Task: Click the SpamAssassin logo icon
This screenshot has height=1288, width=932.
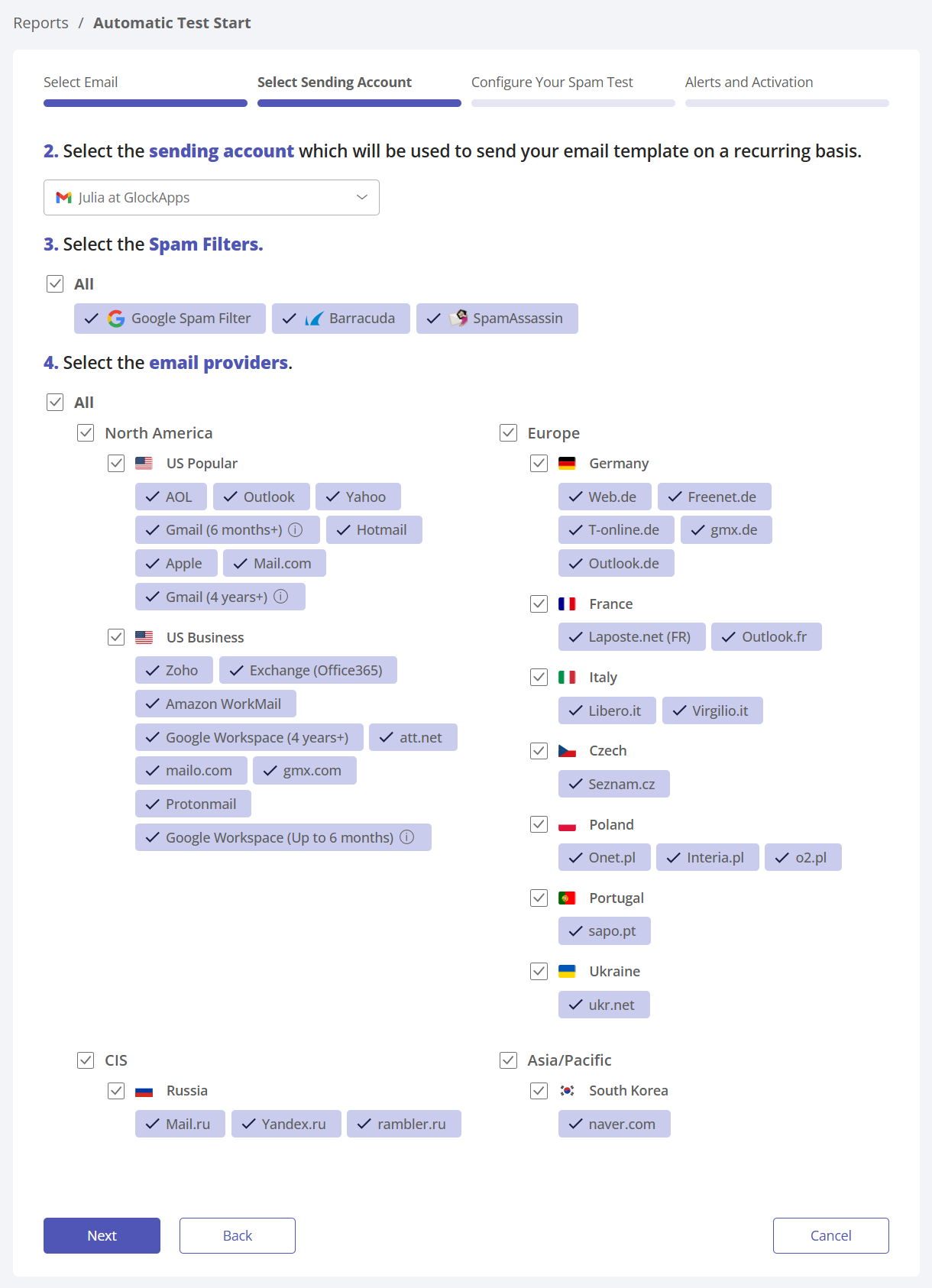Action: [x=458, y=319]
